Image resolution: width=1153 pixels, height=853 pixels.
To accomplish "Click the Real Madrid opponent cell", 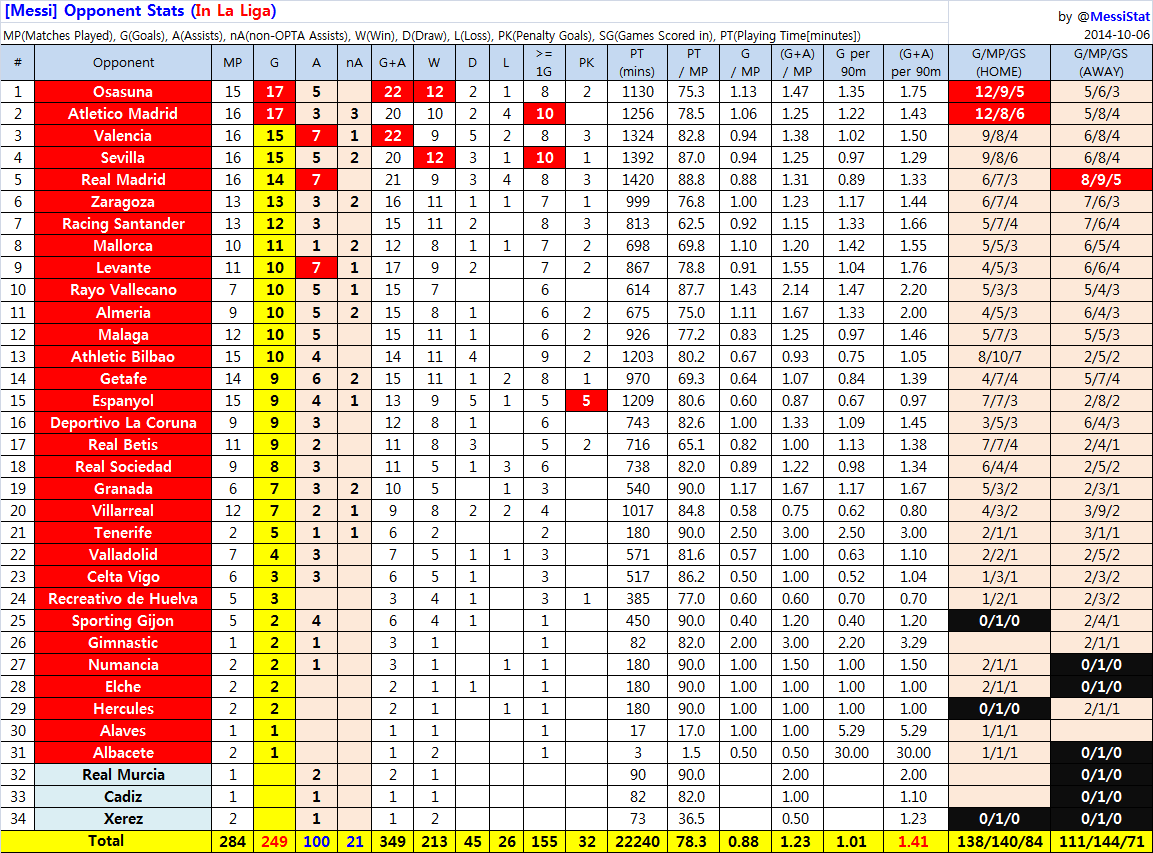I will [123, 180].
